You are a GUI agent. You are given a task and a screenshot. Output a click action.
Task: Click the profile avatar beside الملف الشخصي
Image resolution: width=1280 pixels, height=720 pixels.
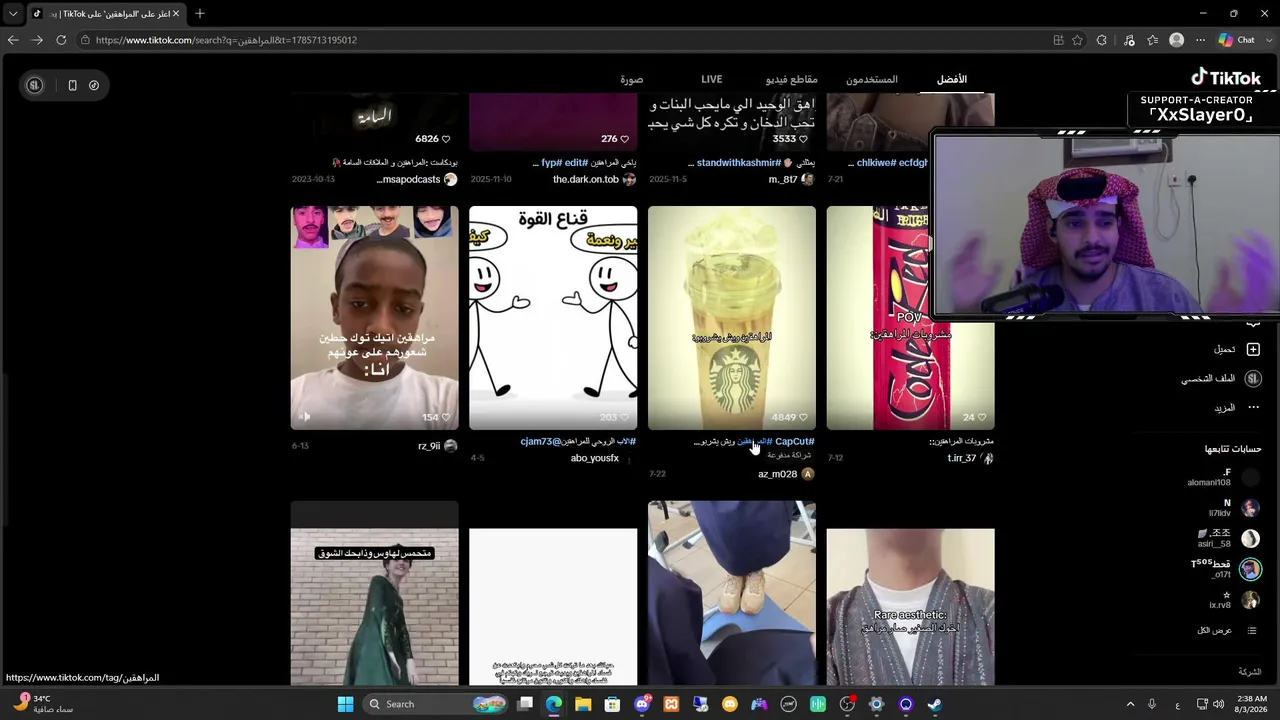pyautogui.click(x=1253, y=379)
